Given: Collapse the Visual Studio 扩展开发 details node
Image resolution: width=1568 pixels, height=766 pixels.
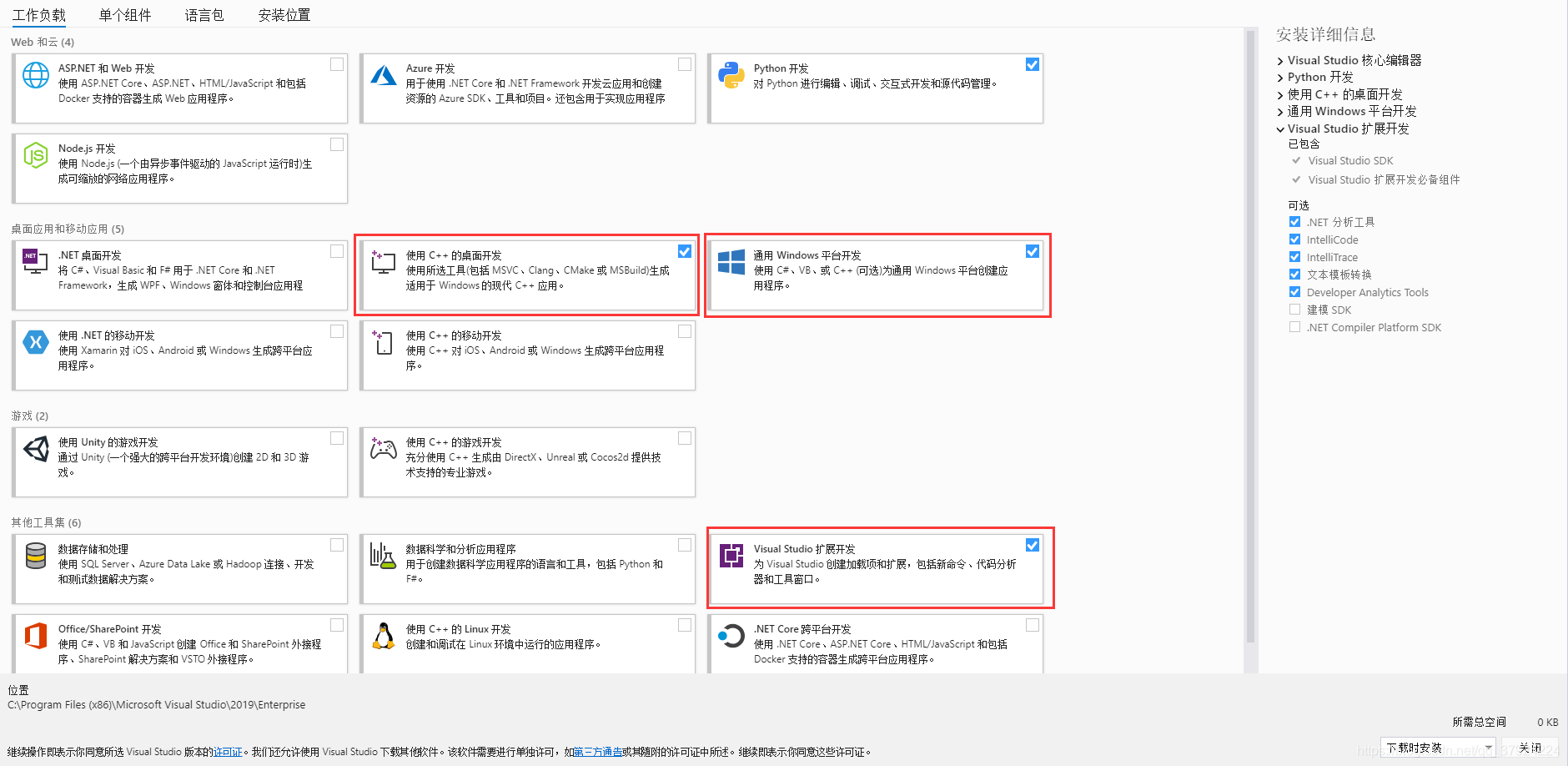Looking at the screenshot, I should (1280, 129).
